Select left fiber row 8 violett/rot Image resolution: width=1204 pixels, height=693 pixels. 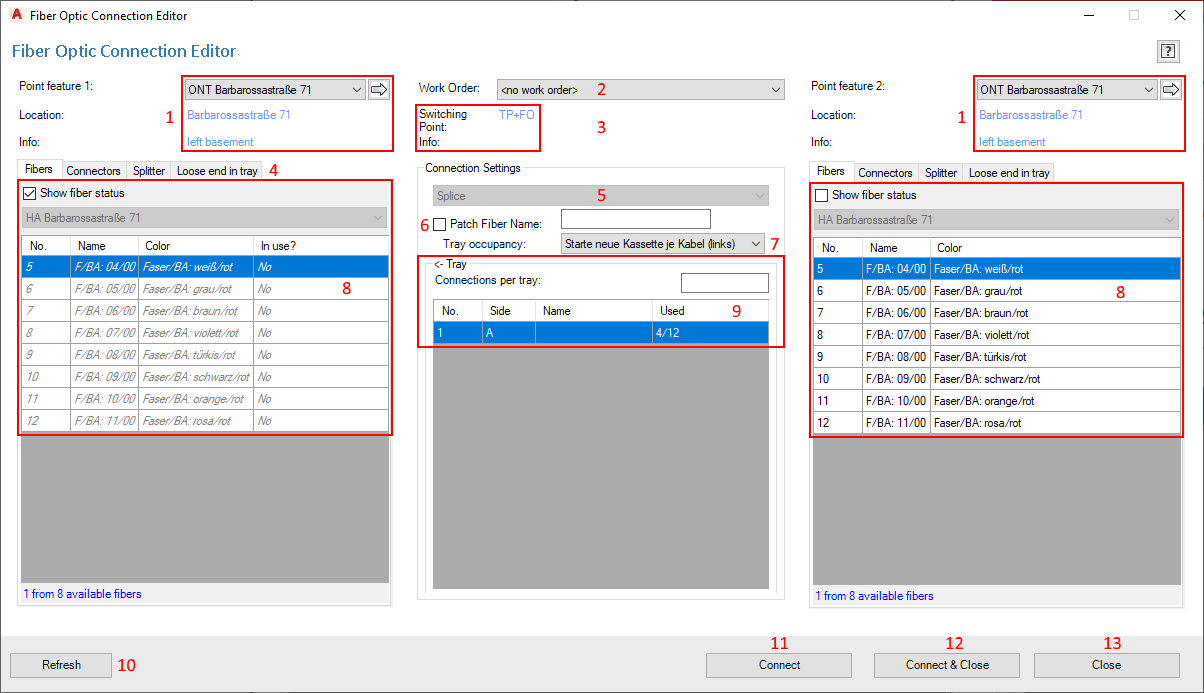point(205,333)
